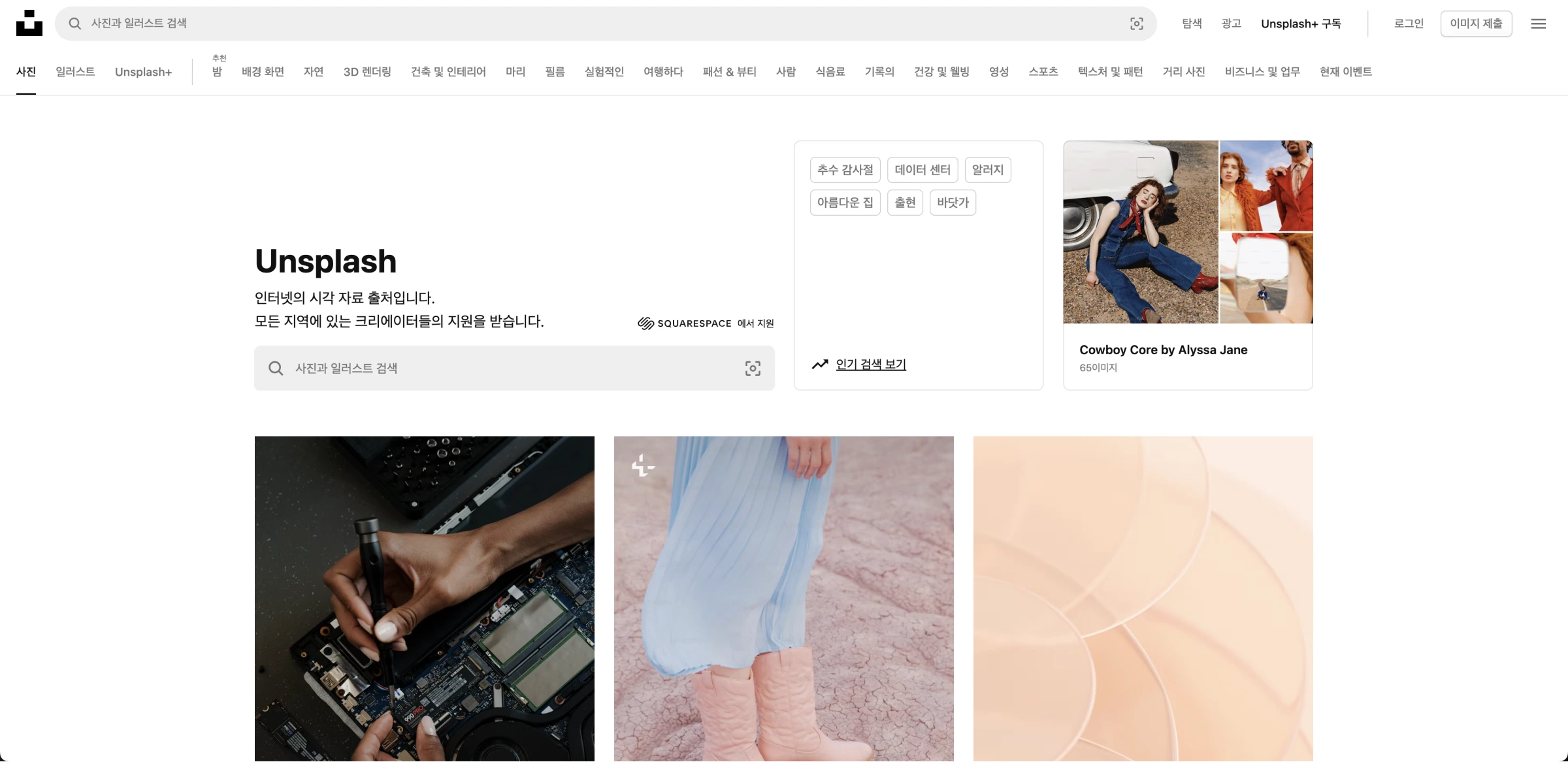Viewport: 1568px width, 762px height.
Task: Open the 밤 featured category
Action: click(217, 72)
